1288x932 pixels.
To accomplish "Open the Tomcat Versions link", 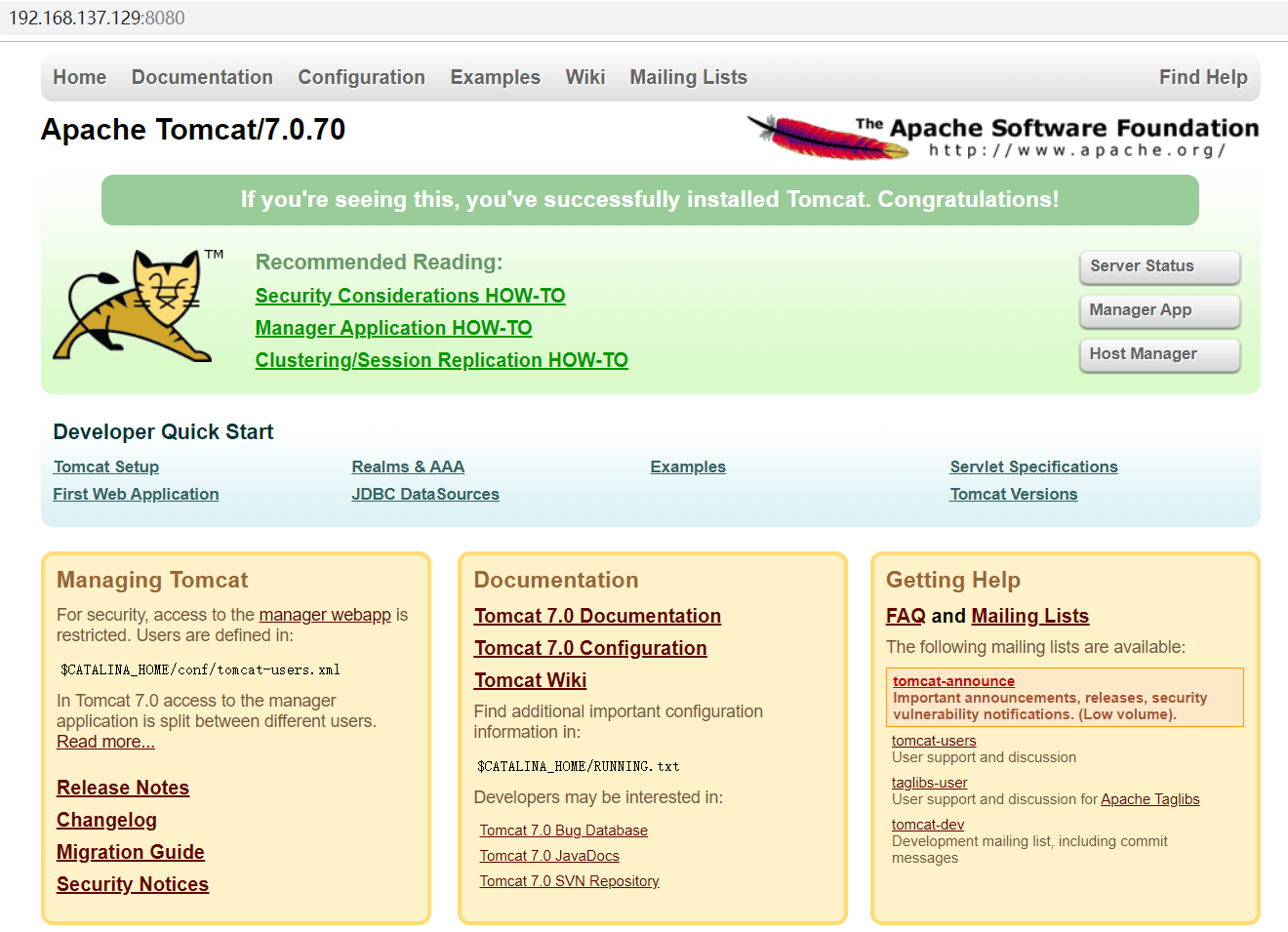I will click(1014, 494).
